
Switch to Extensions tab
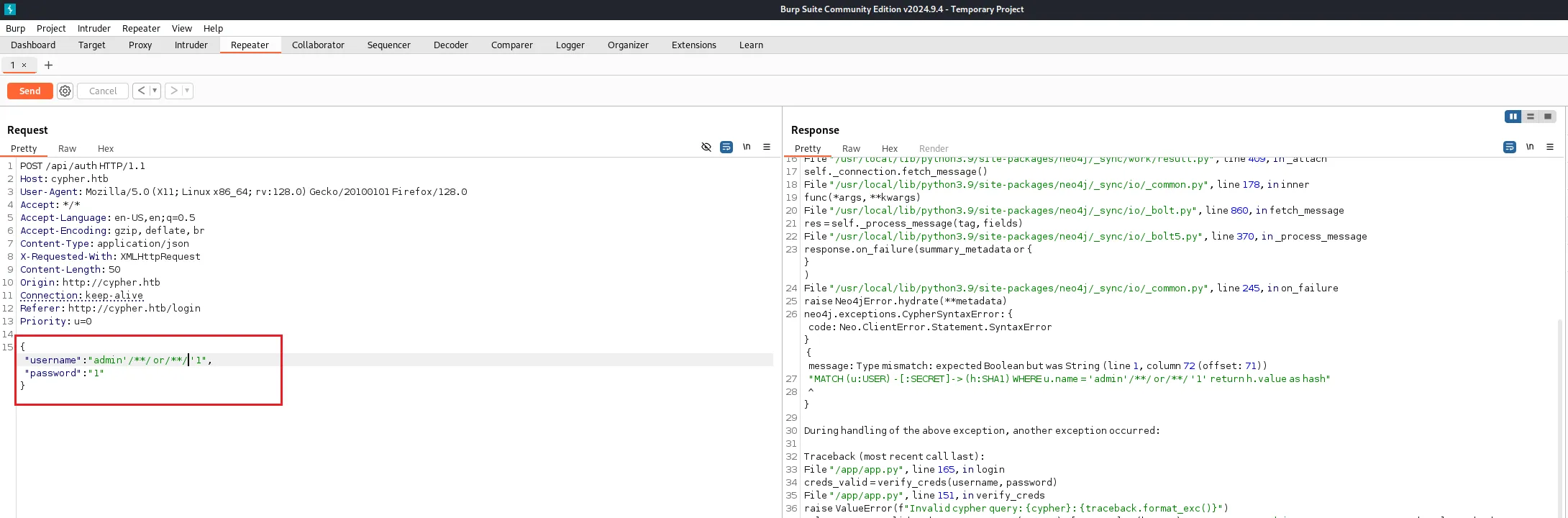pos(694,45)
